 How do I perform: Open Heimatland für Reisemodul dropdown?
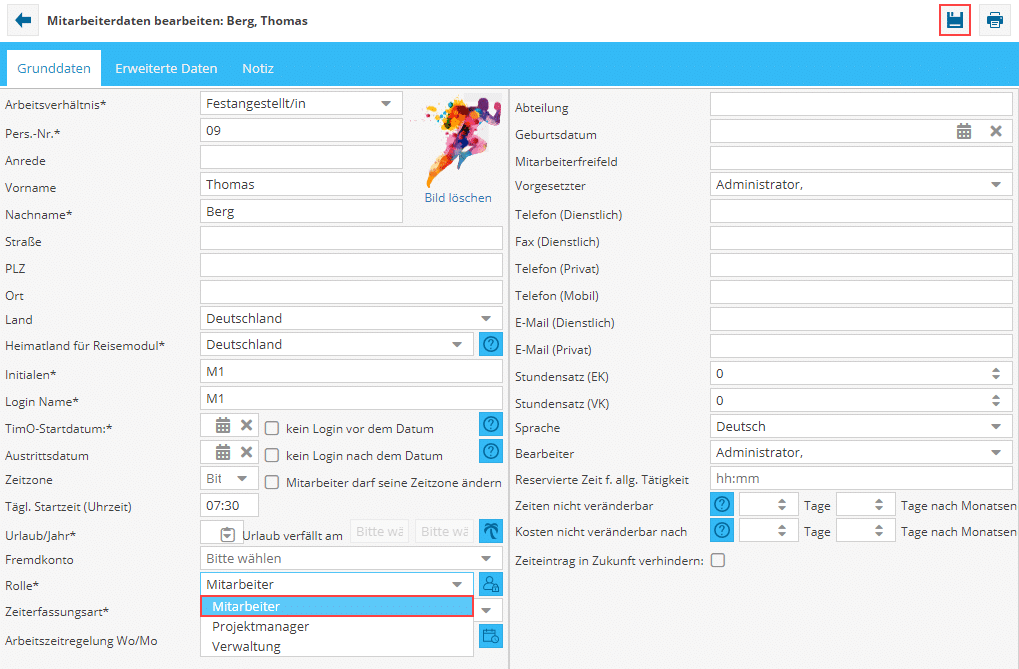pyautogui.click(x=458, y=345)
